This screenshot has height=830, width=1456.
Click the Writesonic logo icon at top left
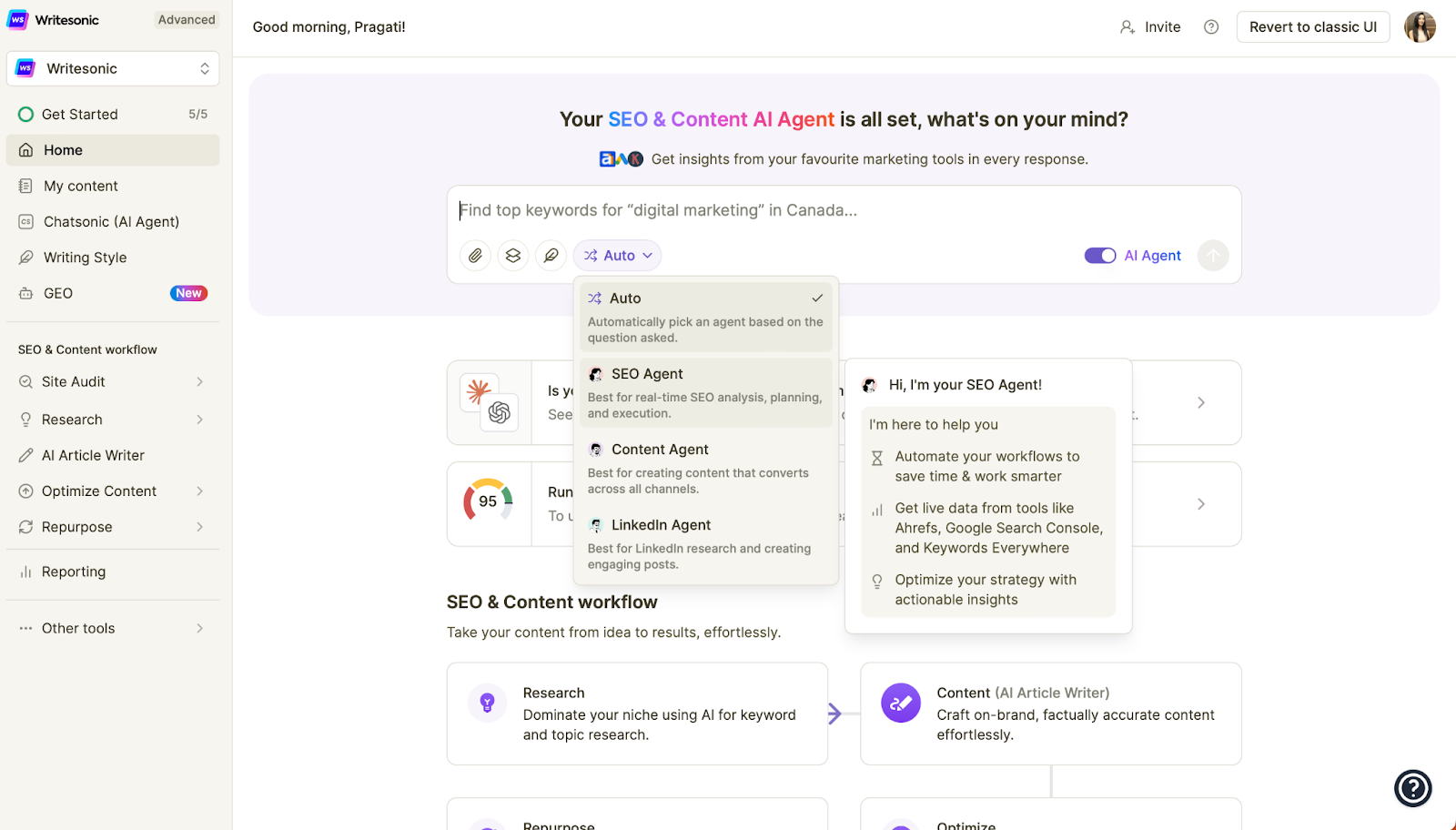coord(18,20)
